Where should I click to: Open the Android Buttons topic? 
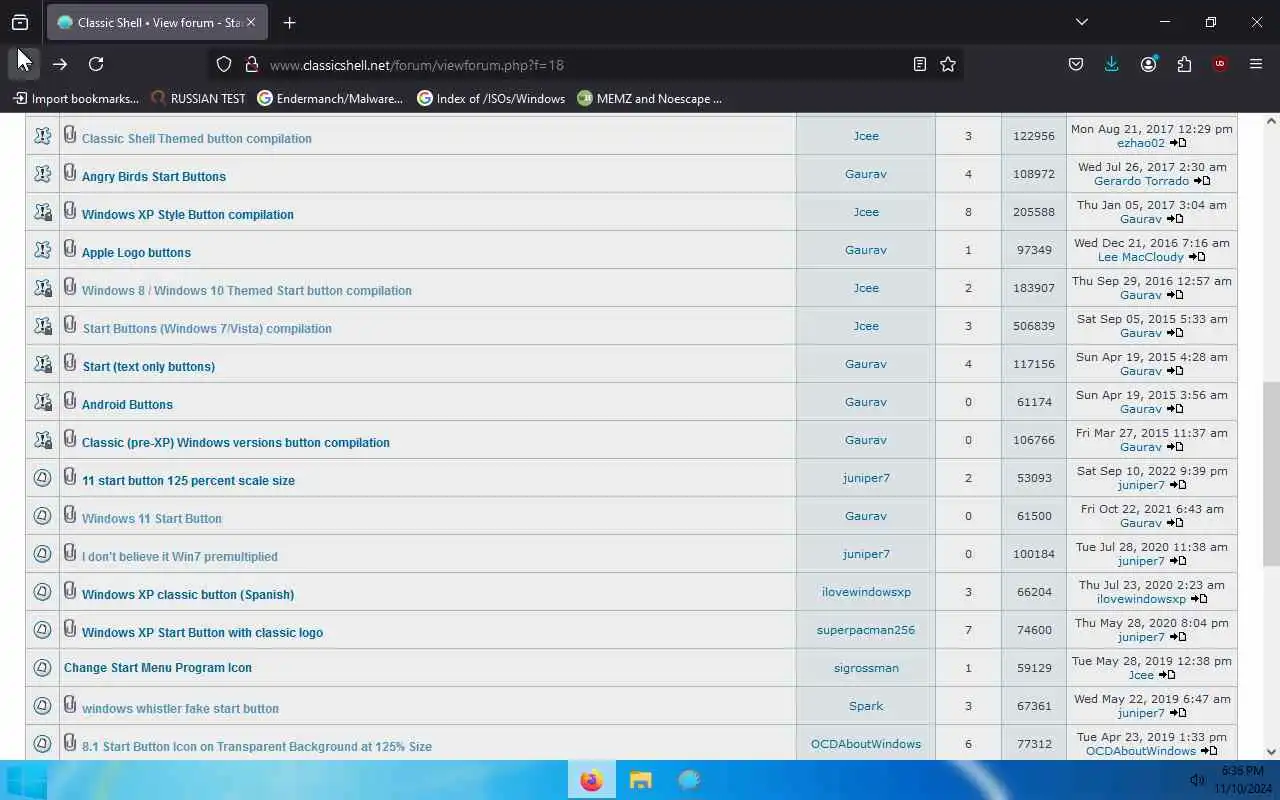click(x=127, y=405)
